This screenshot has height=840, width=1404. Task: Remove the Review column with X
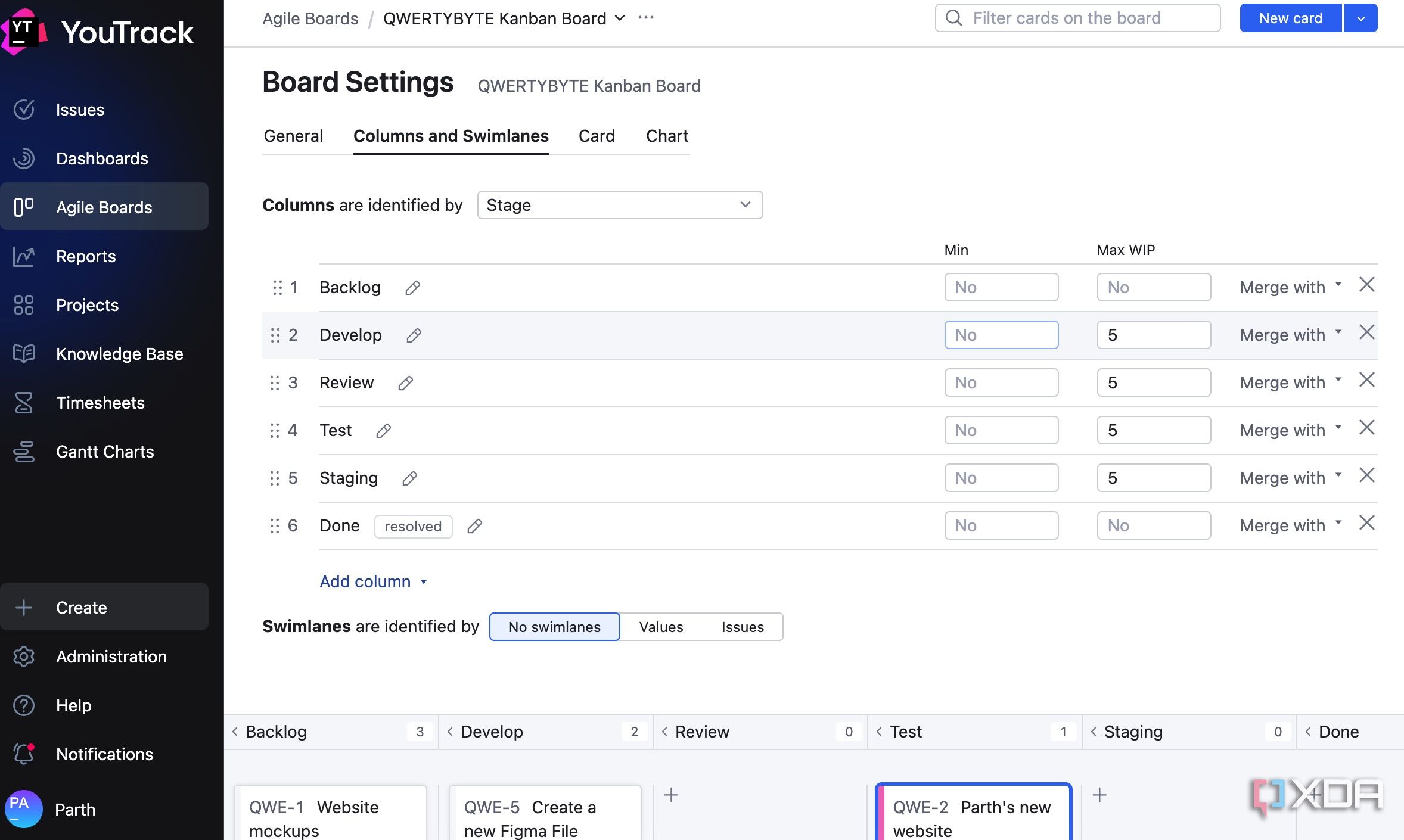[1367, 380]
